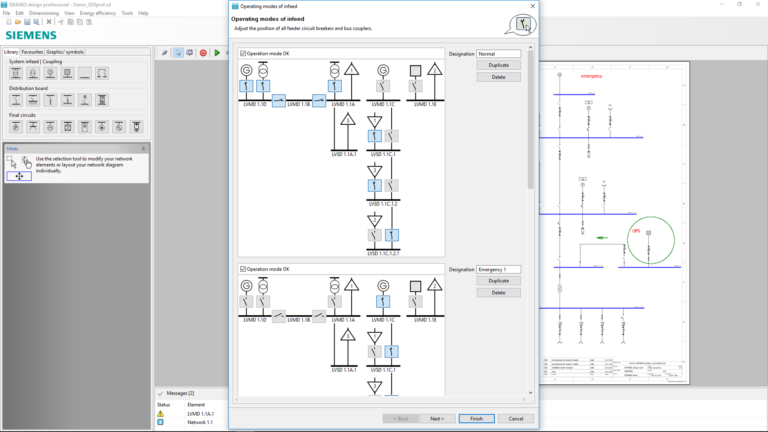Toggle bus coupler between LVMD 1.1D and 1.1B
768x432 pixels.
(x=279, y=101)
